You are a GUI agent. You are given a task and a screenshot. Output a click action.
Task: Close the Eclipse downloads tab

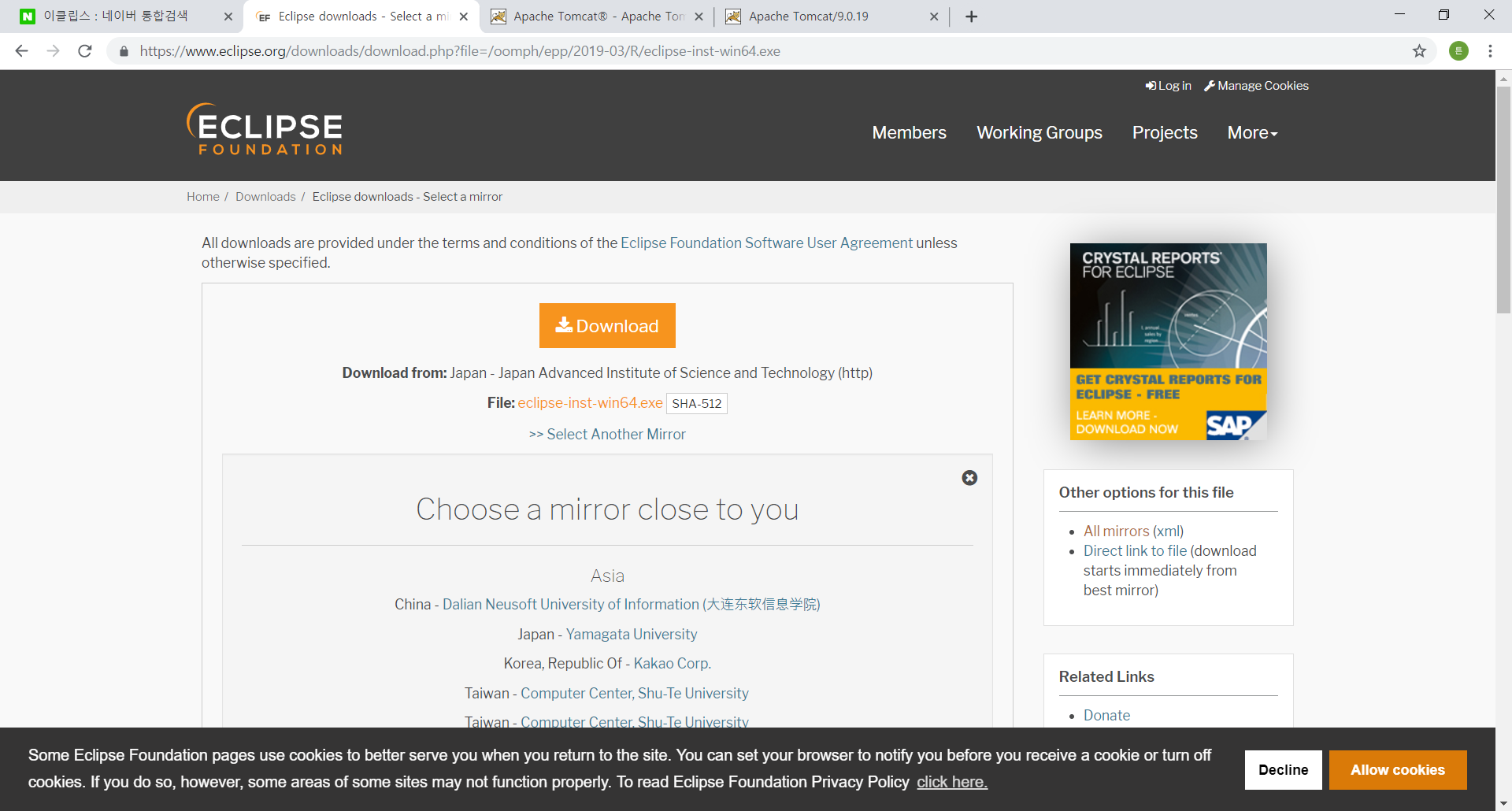coord(464,17)
